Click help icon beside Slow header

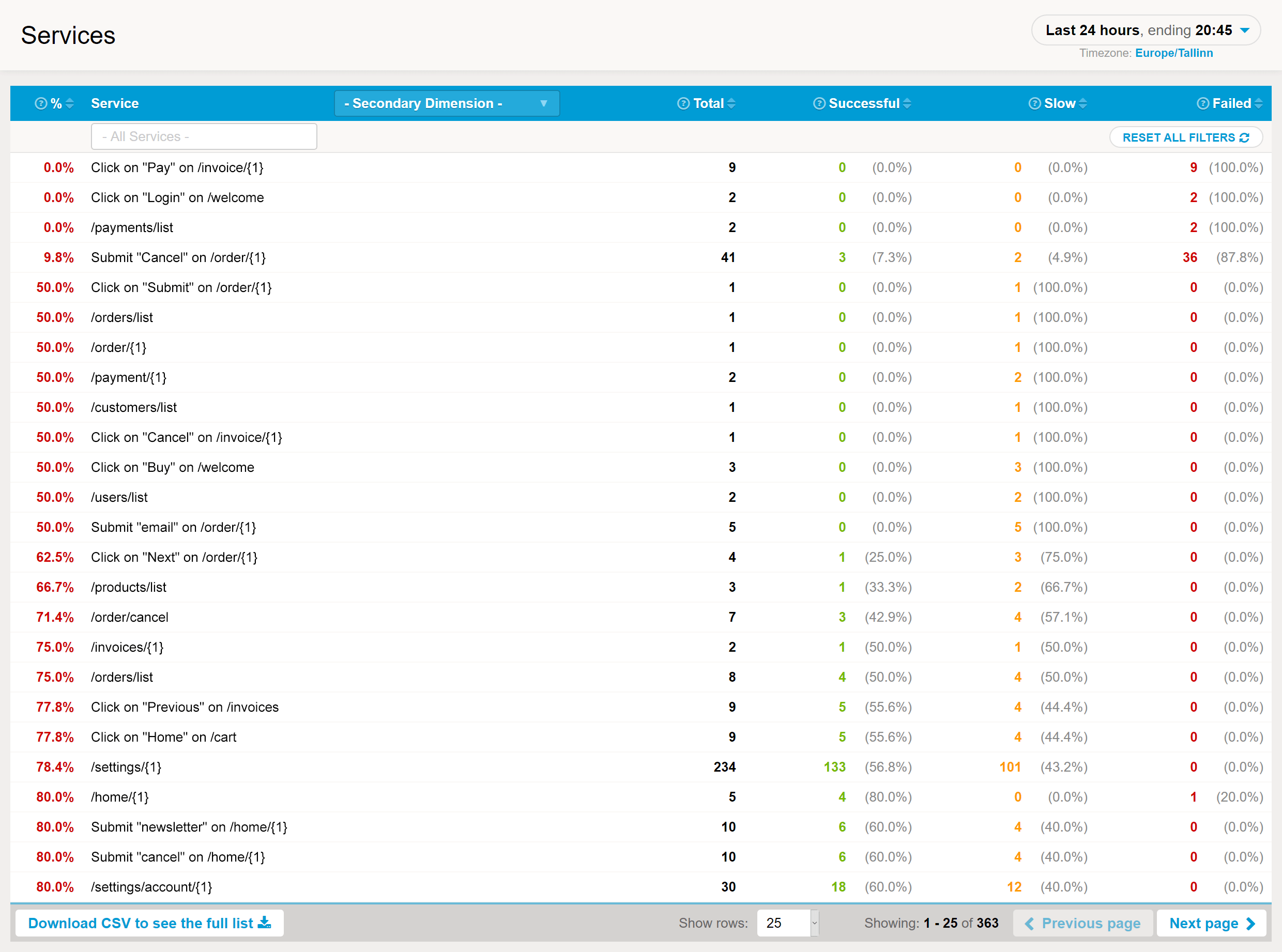[1035, 104]
